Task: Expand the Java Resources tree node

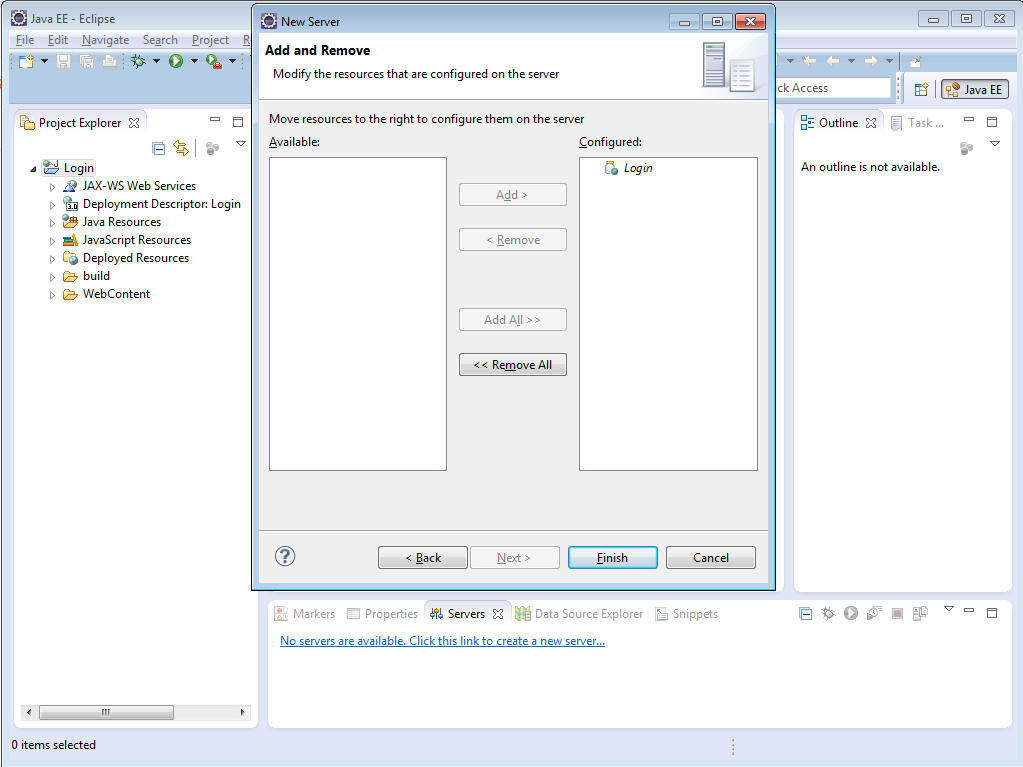Action: 52,221
